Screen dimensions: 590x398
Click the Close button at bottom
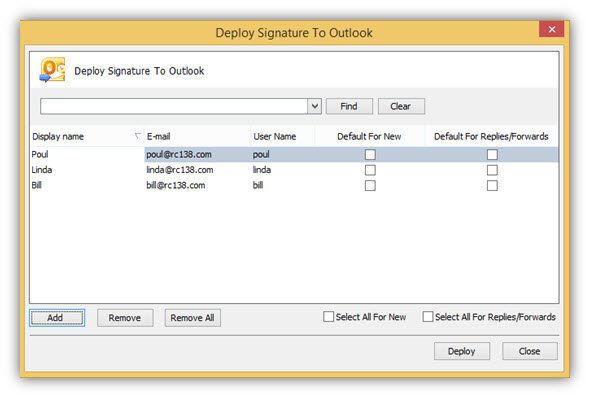click(530, 351)
